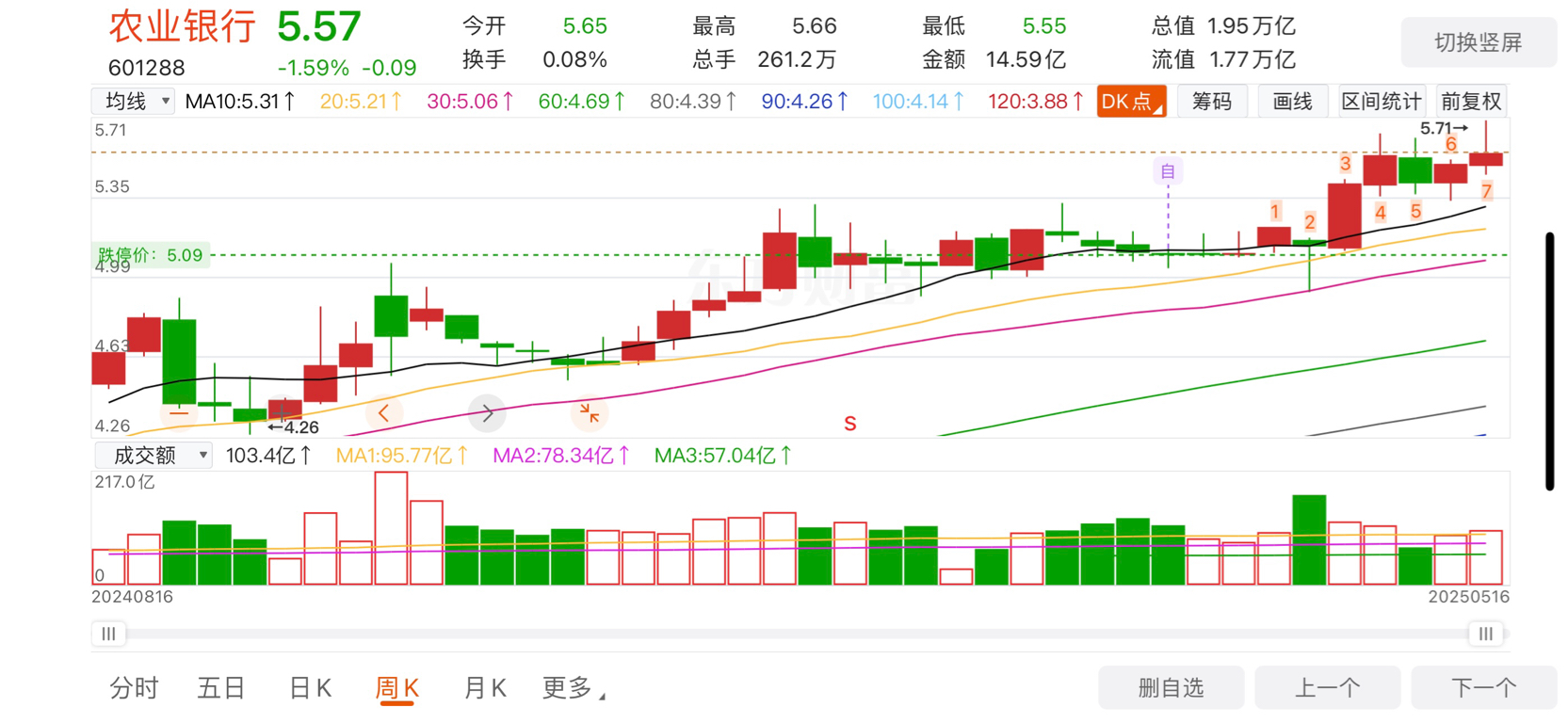Click the left arrow chart navigation icon
Viewport: 1568px width, 723px height.
coord(383,412)
